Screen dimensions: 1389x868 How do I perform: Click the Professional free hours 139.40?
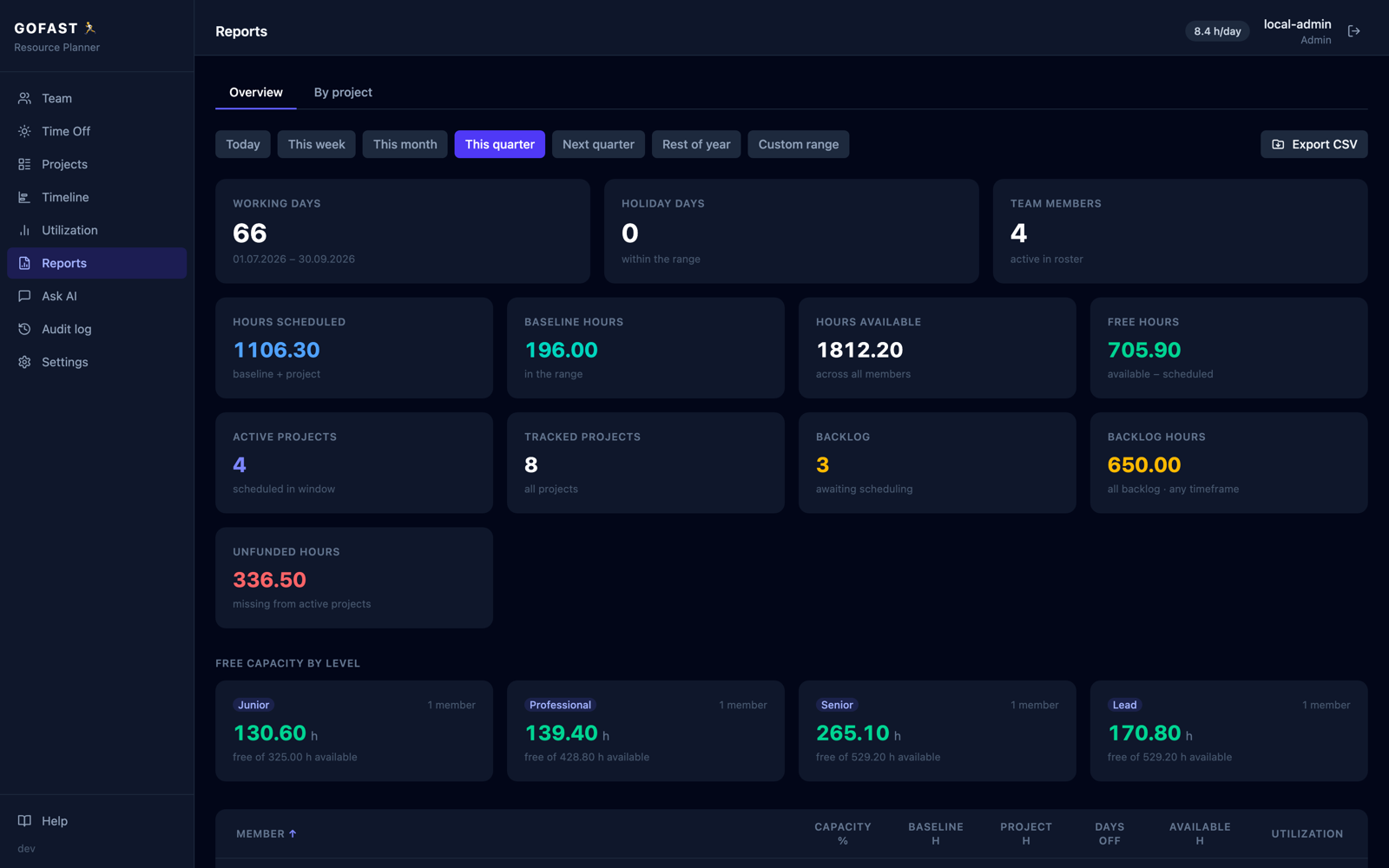tap(561, 733)
